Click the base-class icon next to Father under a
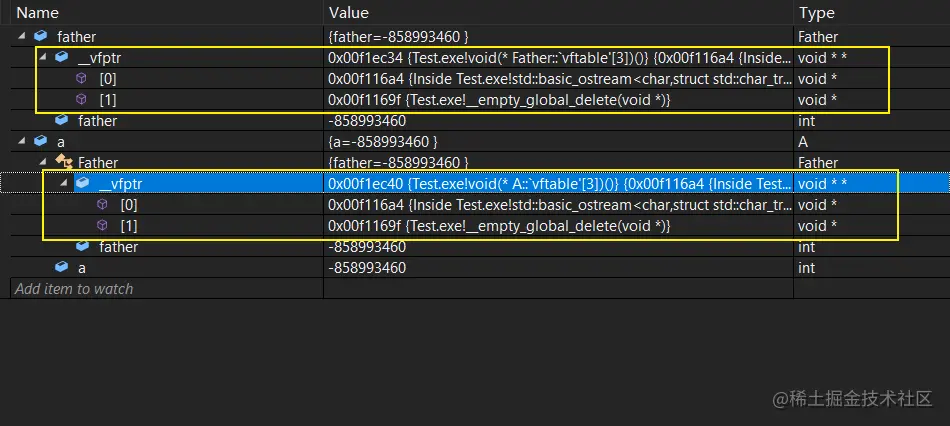Screen dimensions: 950x426 63,162
